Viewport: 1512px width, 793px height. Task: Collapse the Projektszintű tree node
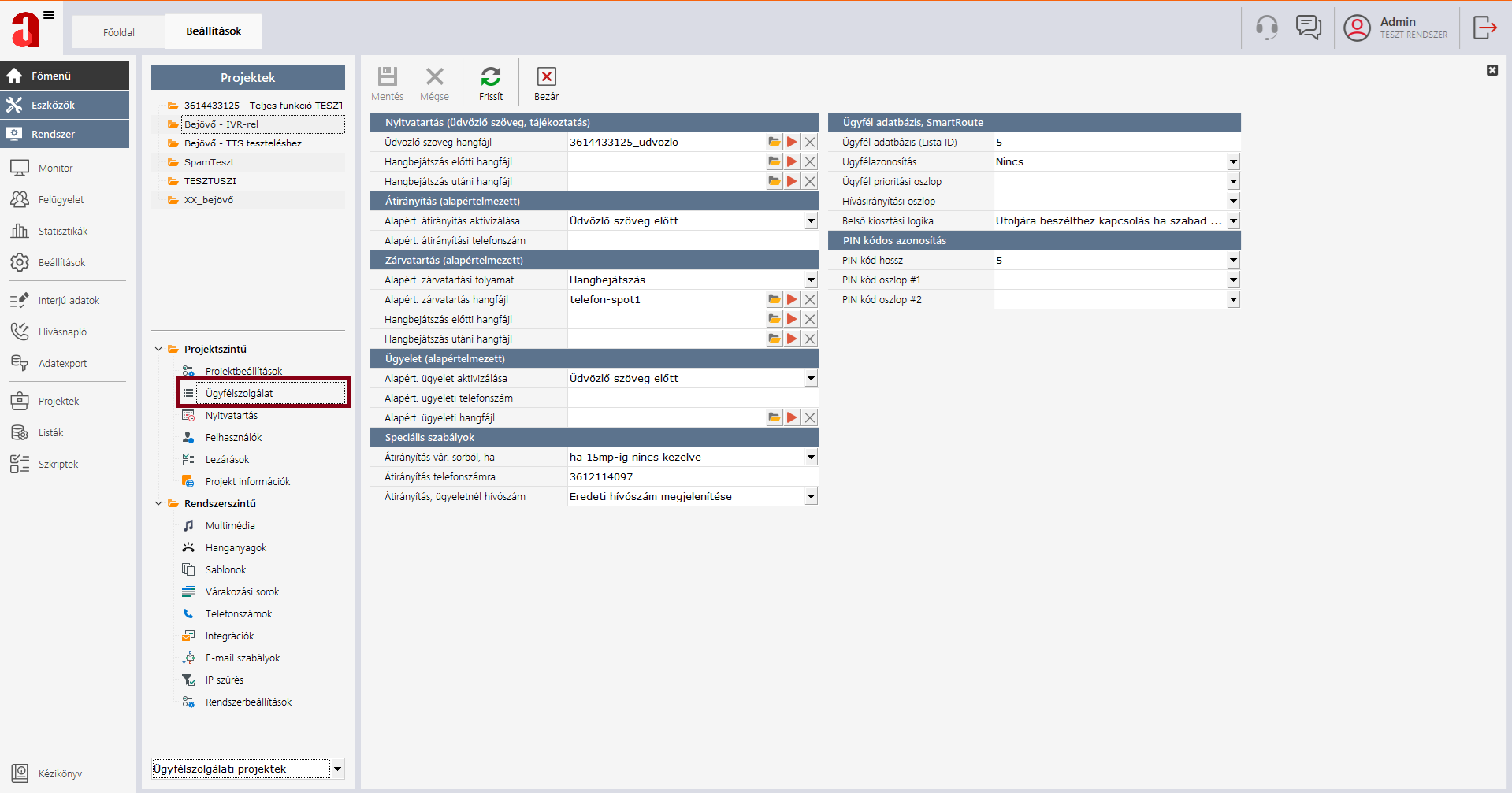pyautogui.click(x=158, y=349)
